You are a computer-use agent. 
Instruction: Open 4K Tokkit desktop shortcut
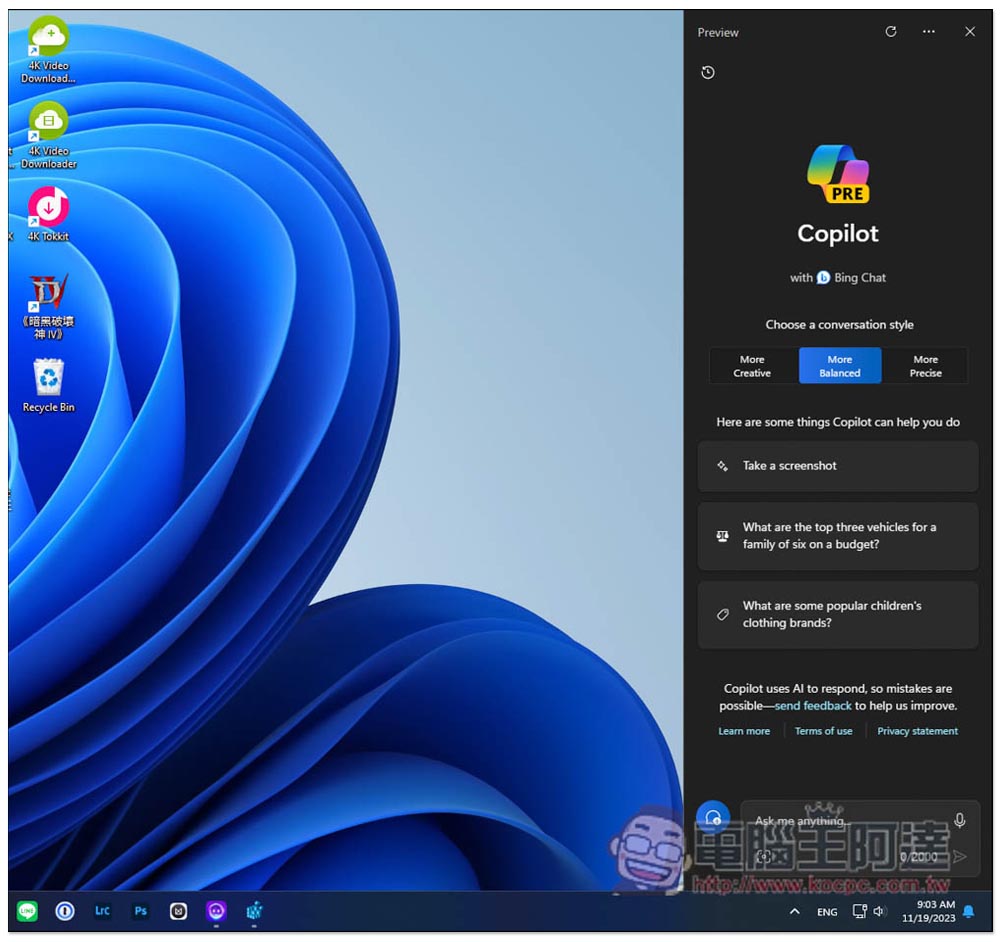[x=48, y=214]
